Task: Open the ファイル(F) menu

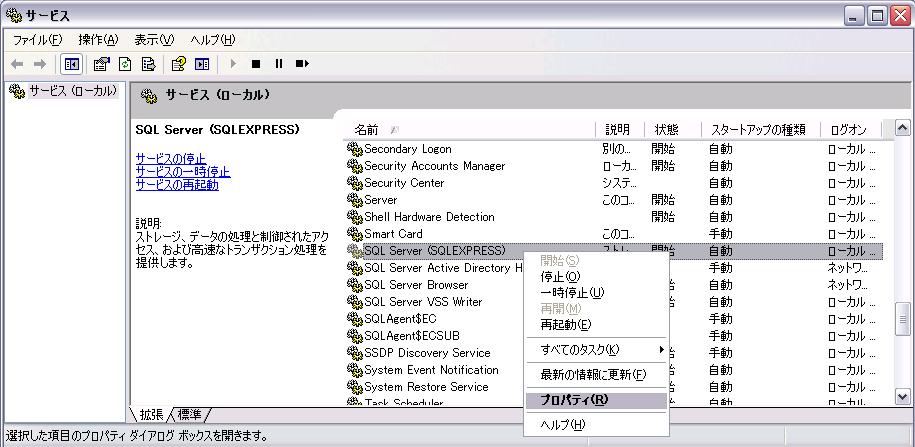Action: 37,40
